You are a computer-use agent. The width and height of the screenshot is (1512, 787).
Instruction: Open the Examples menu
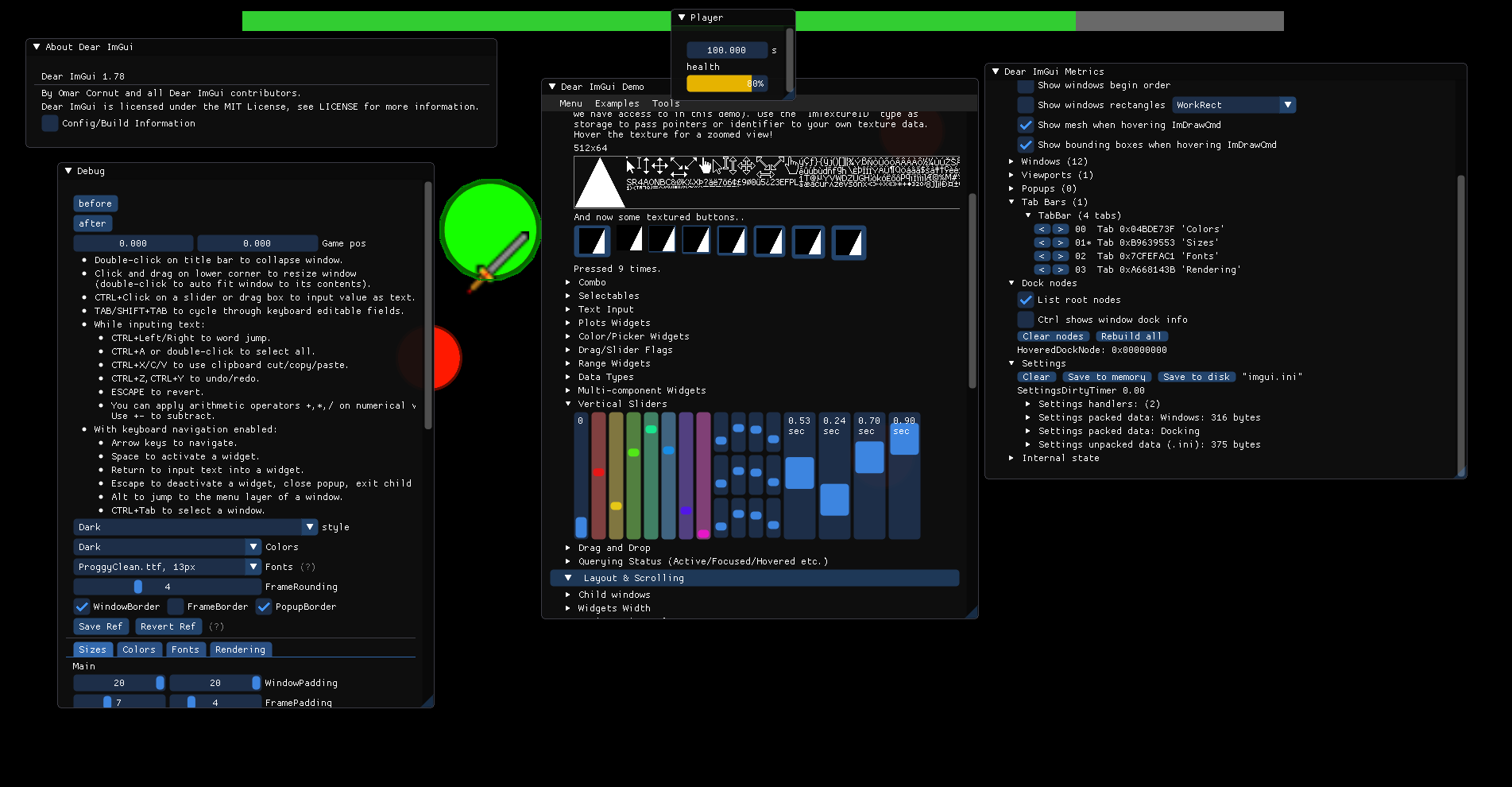[x=617, y=103]
